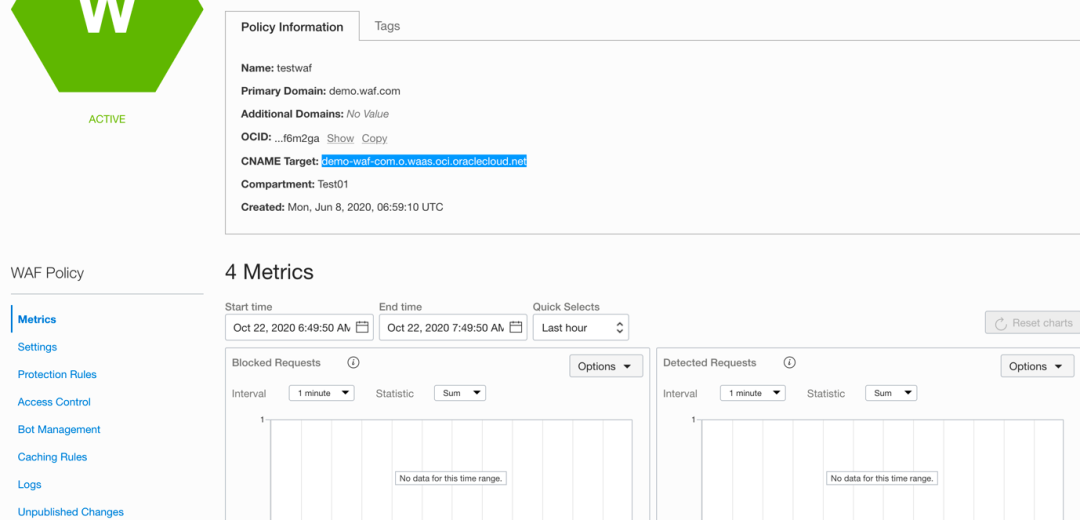This screenshot has height=520, width=1080.
Task: Copy the OCID value
Action: (374, 138)
